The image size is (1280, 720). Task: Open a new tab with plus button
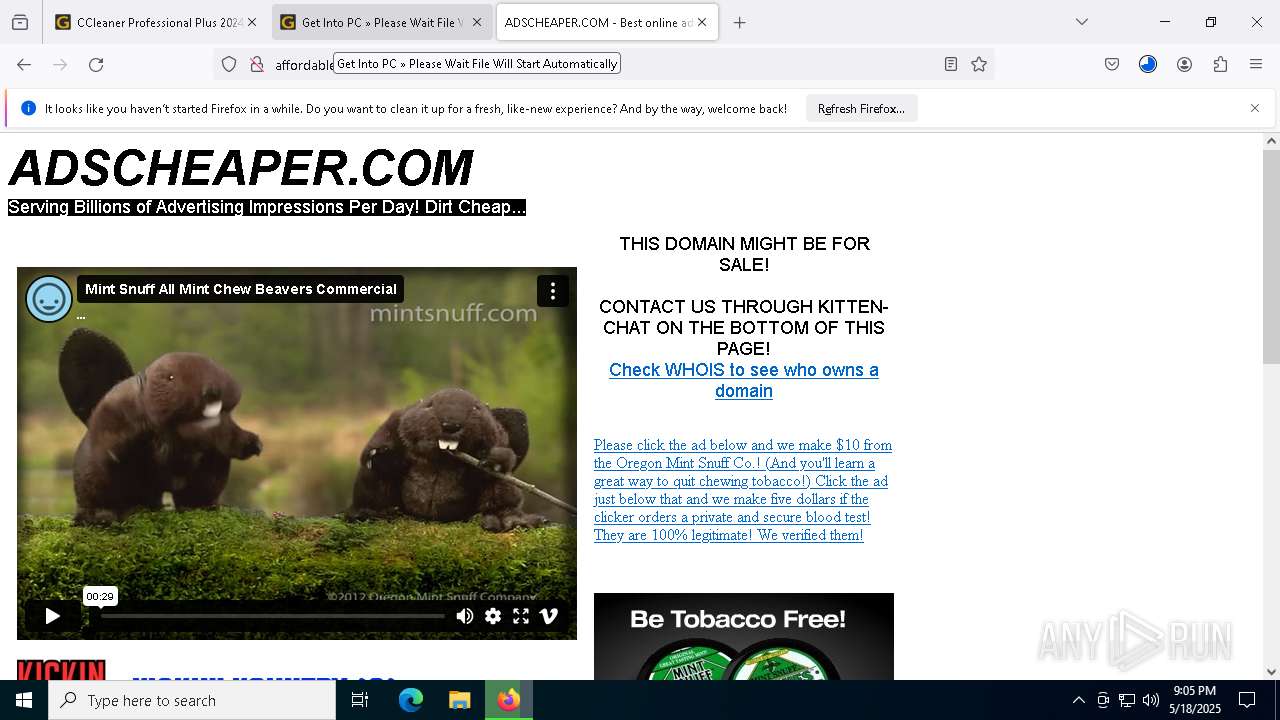click(740, 22)
